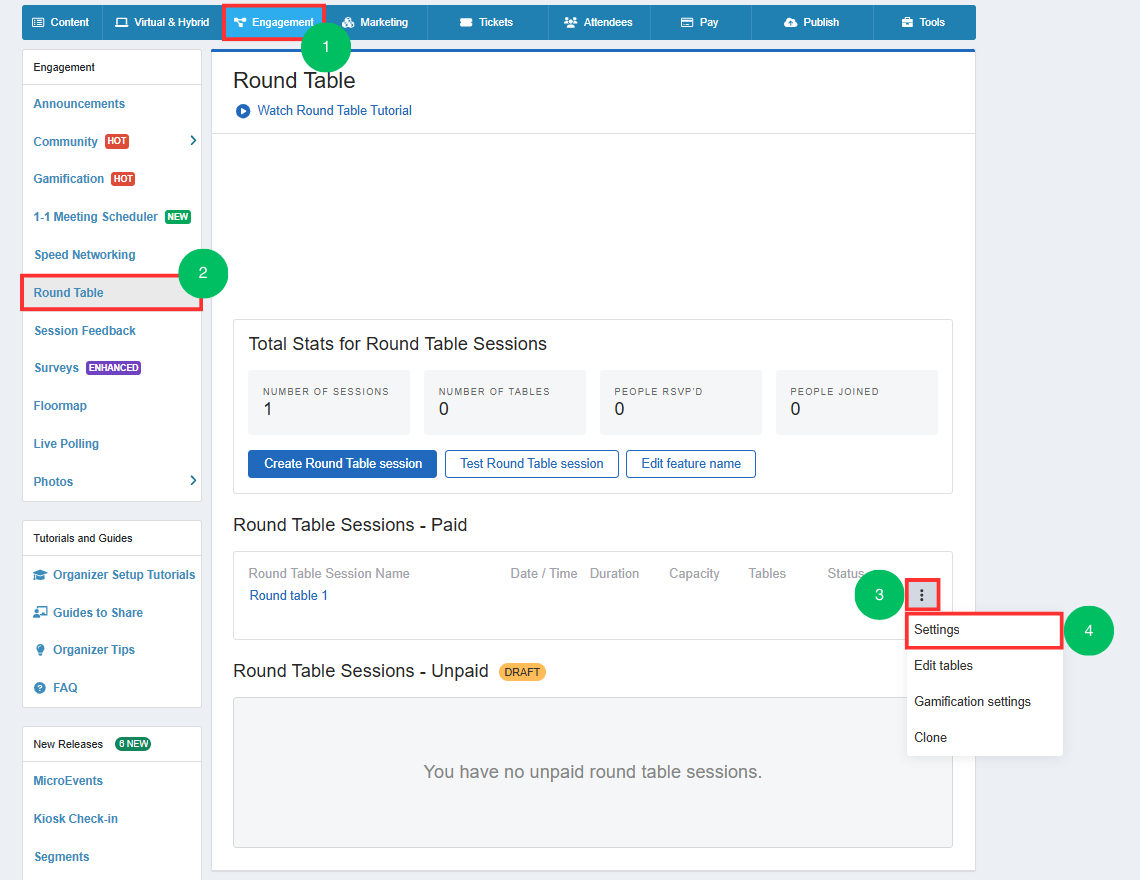Click the lightbulb icon beside Organizer Tips
The image size is (1140, 880).
pos(40,650)
